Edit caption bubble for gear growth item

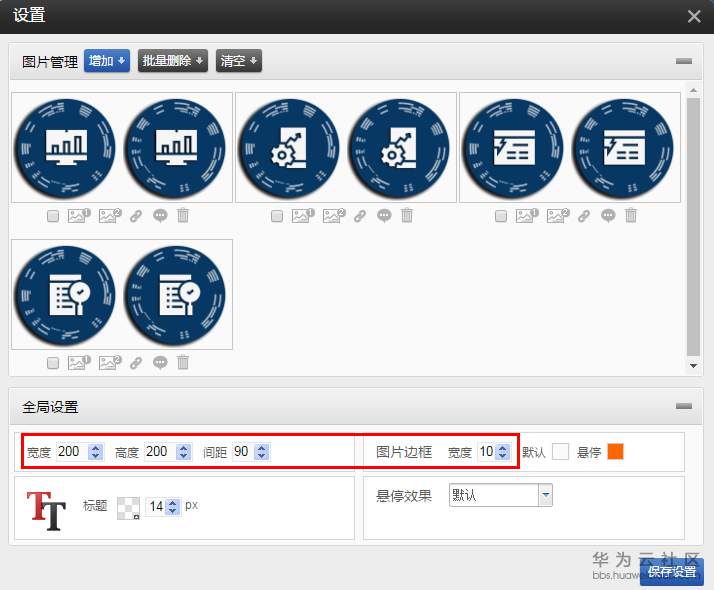coord(384,215)
